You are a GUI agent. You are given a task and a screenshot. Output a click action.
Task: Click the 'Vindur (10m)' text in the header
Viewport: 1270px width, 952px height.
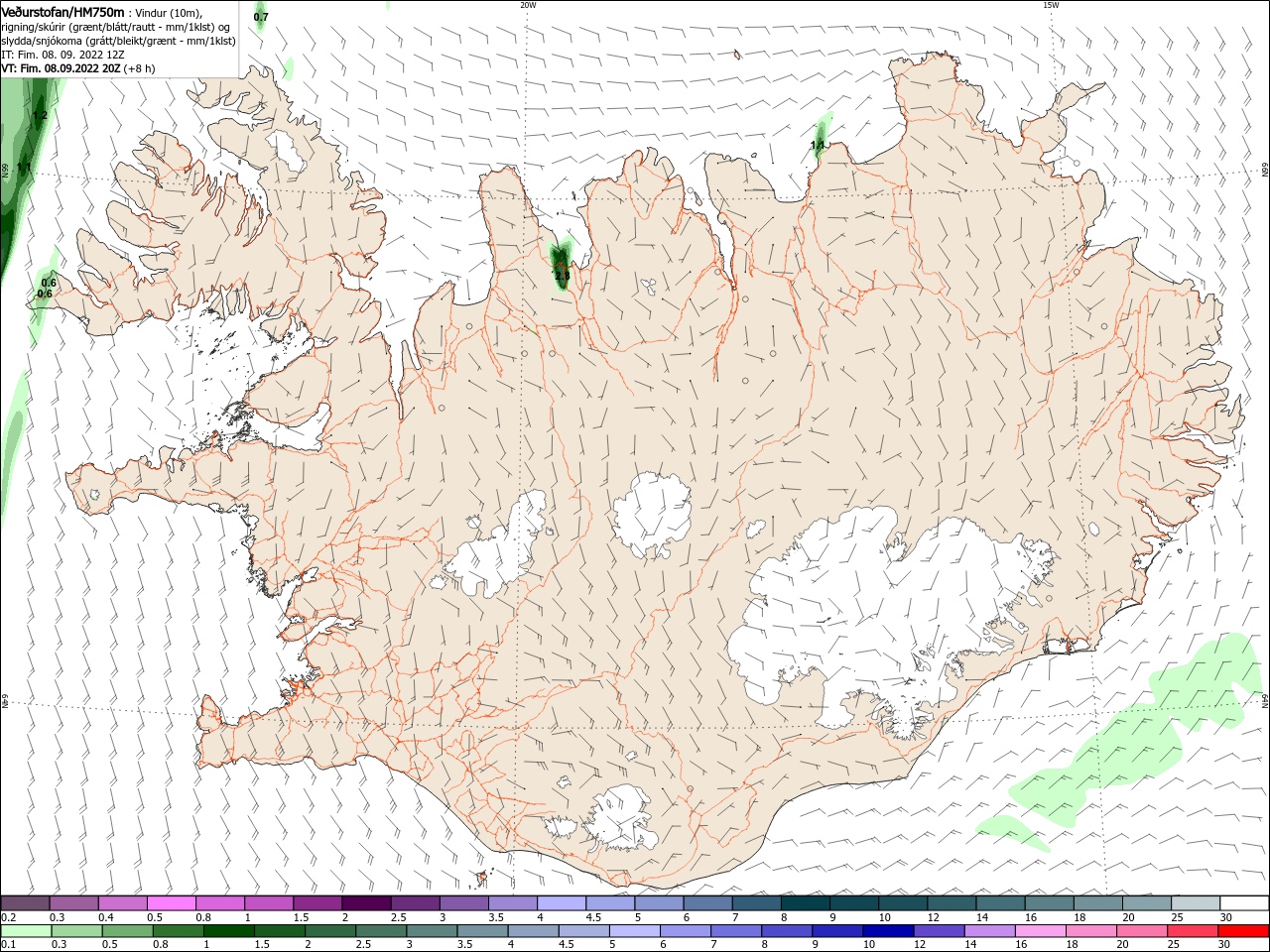point(167,13)
